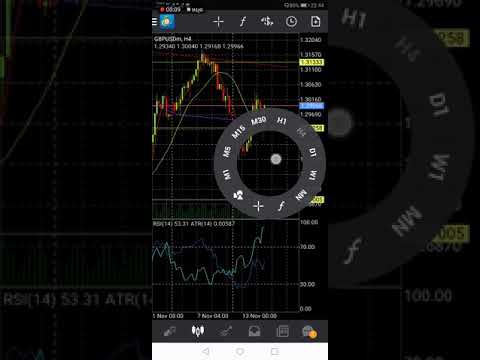Screen dimensions: 480x360
Task: Open indicators list via top toolbar f icon
Action: click(243, 22)
